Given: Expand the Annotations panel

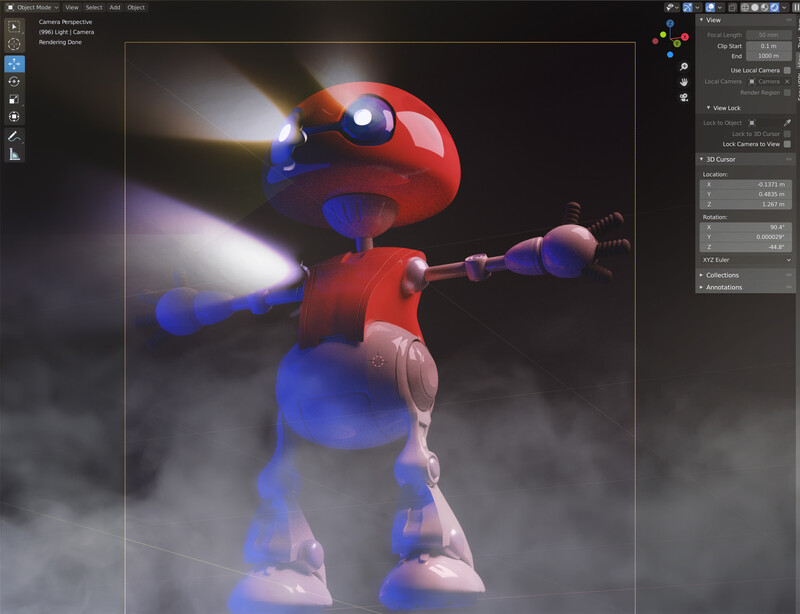Looking at the screenshot, I should (x=702, y=287).
